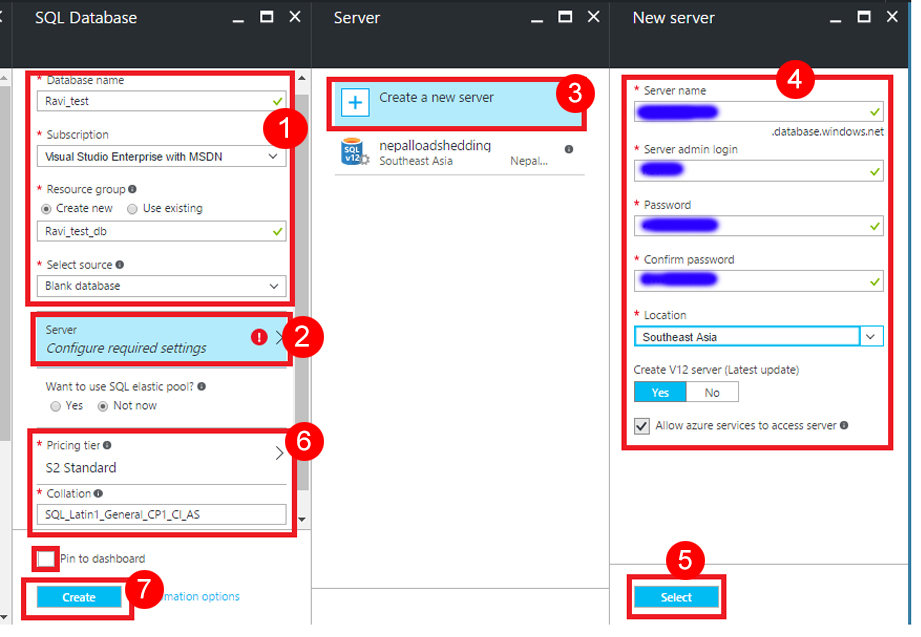The image size is (921, 637).
Task: Click the Create button
Action: point(79,598)
